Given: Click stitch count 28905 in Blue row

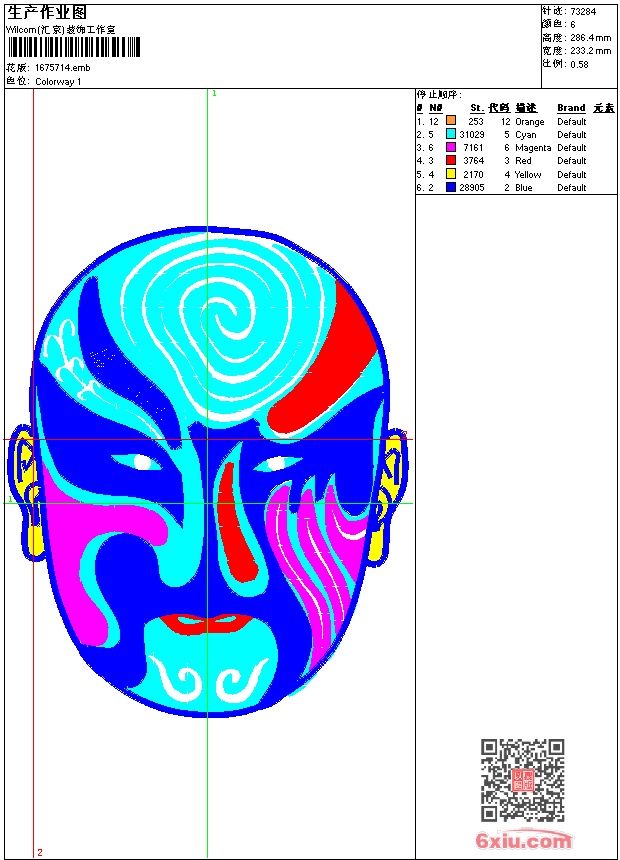Looking at the screenshot, I should [x=472, y=188].
